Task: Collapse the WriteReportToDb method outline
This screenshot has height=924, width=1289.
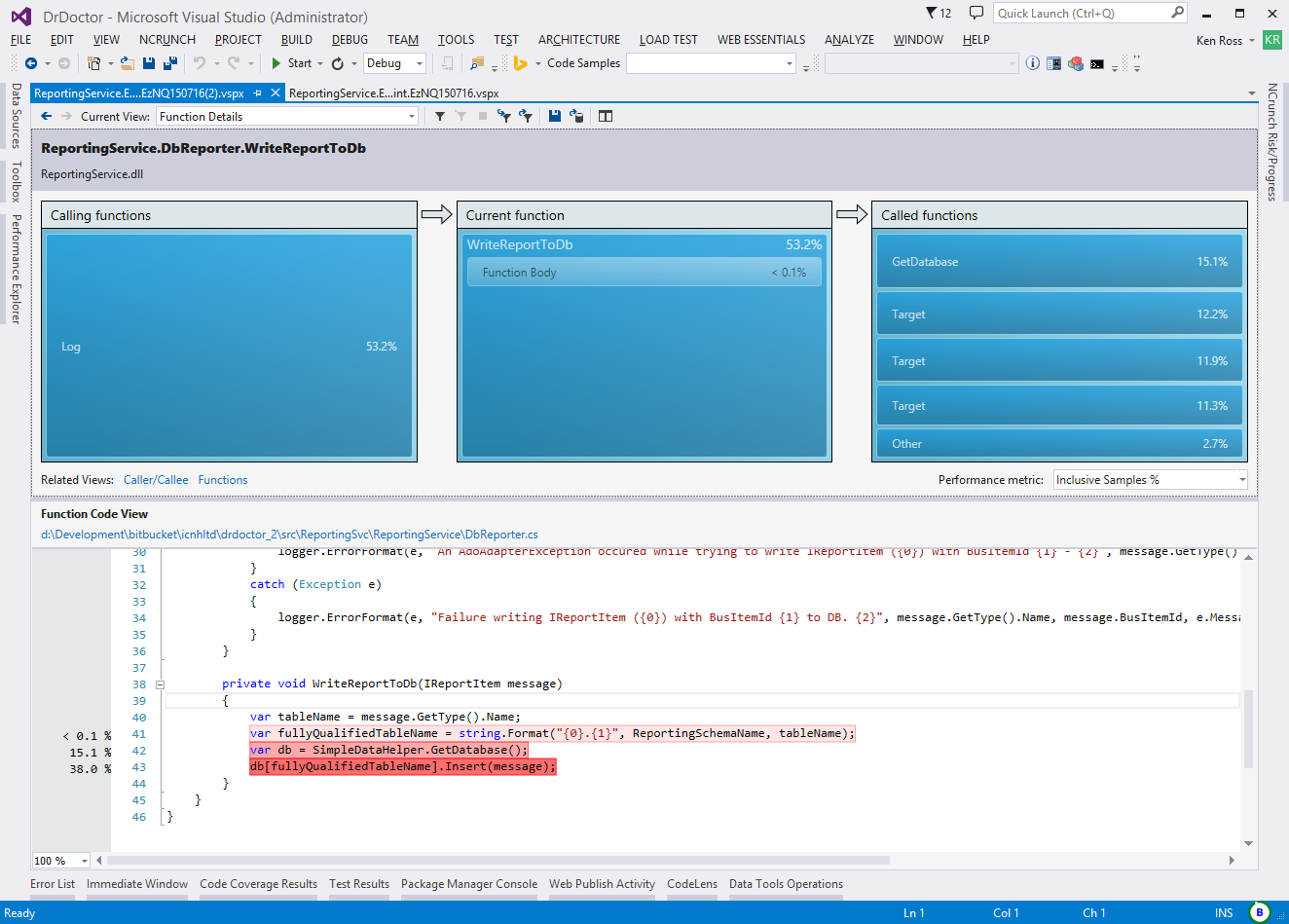Action: [x=160, y=684]
